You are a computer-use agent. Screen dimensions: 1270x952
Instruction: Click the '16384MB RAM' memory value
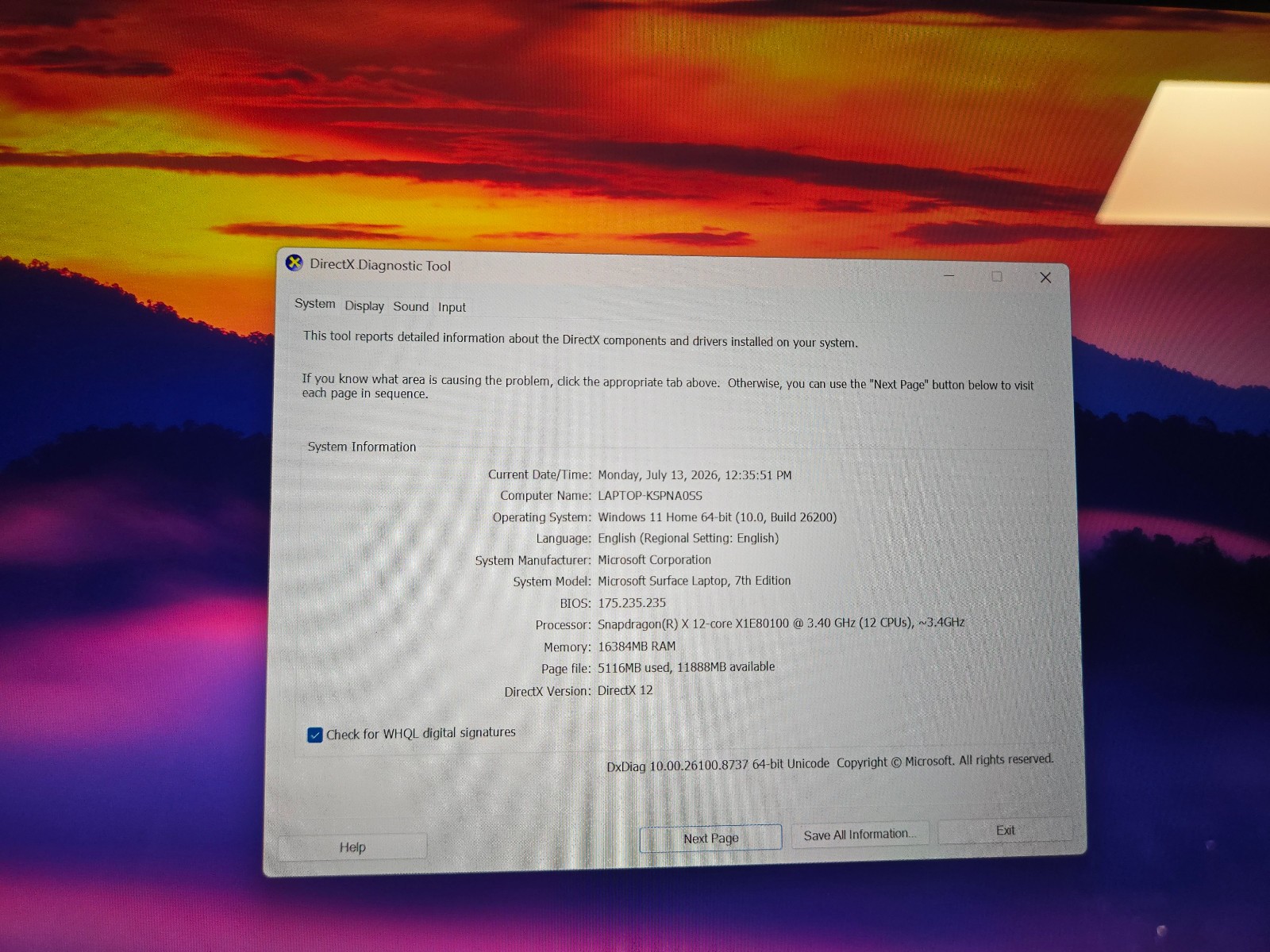[637, 647]
